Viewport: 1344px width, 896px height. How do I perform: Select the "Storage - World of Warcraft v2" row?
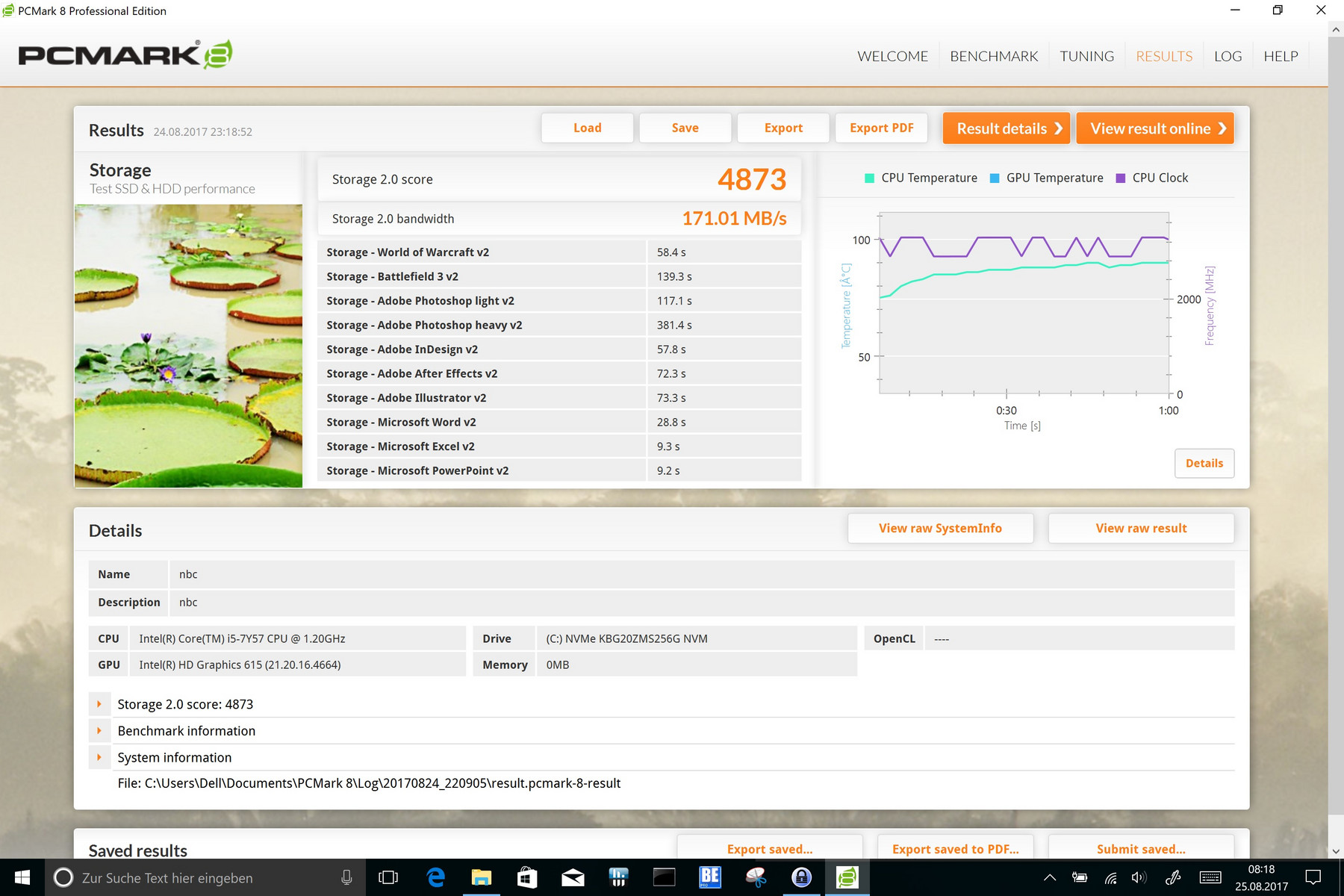click(559, 252)
